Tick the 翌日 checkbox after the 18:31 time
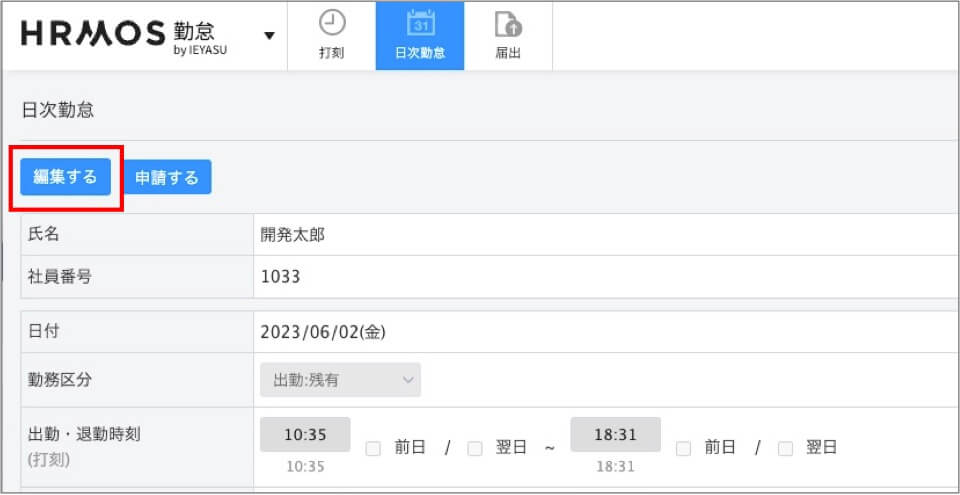Viewport: 960px width, 495px height. tap(786, 448)
